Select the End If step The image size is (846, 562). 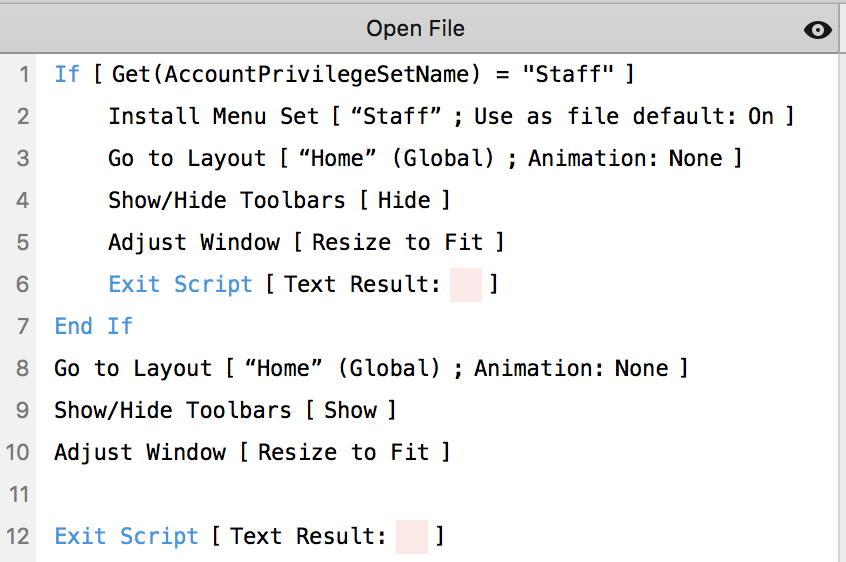pos(93,326)
